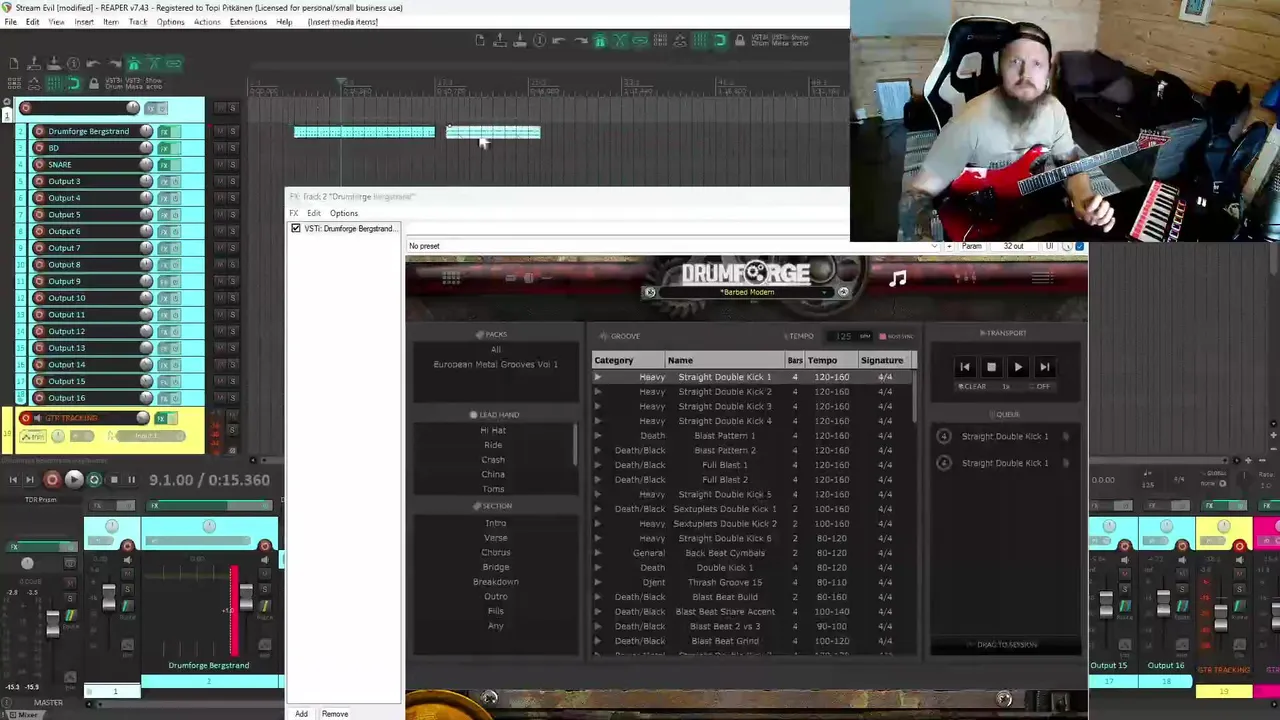Preview Full Blast 1 groove arrow
This screenshot has width=1280, height=720.
pos(598,465)
